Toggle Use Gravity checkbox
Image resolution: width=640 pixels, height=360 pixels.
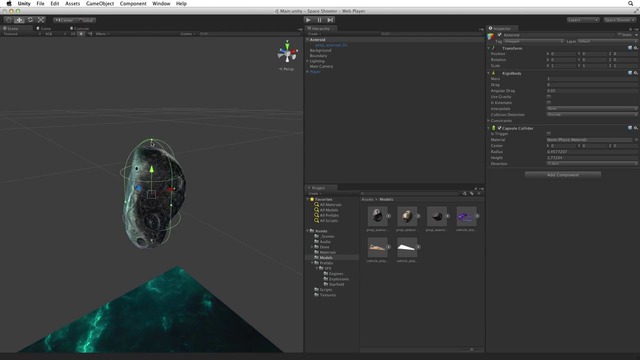[549, 97]
